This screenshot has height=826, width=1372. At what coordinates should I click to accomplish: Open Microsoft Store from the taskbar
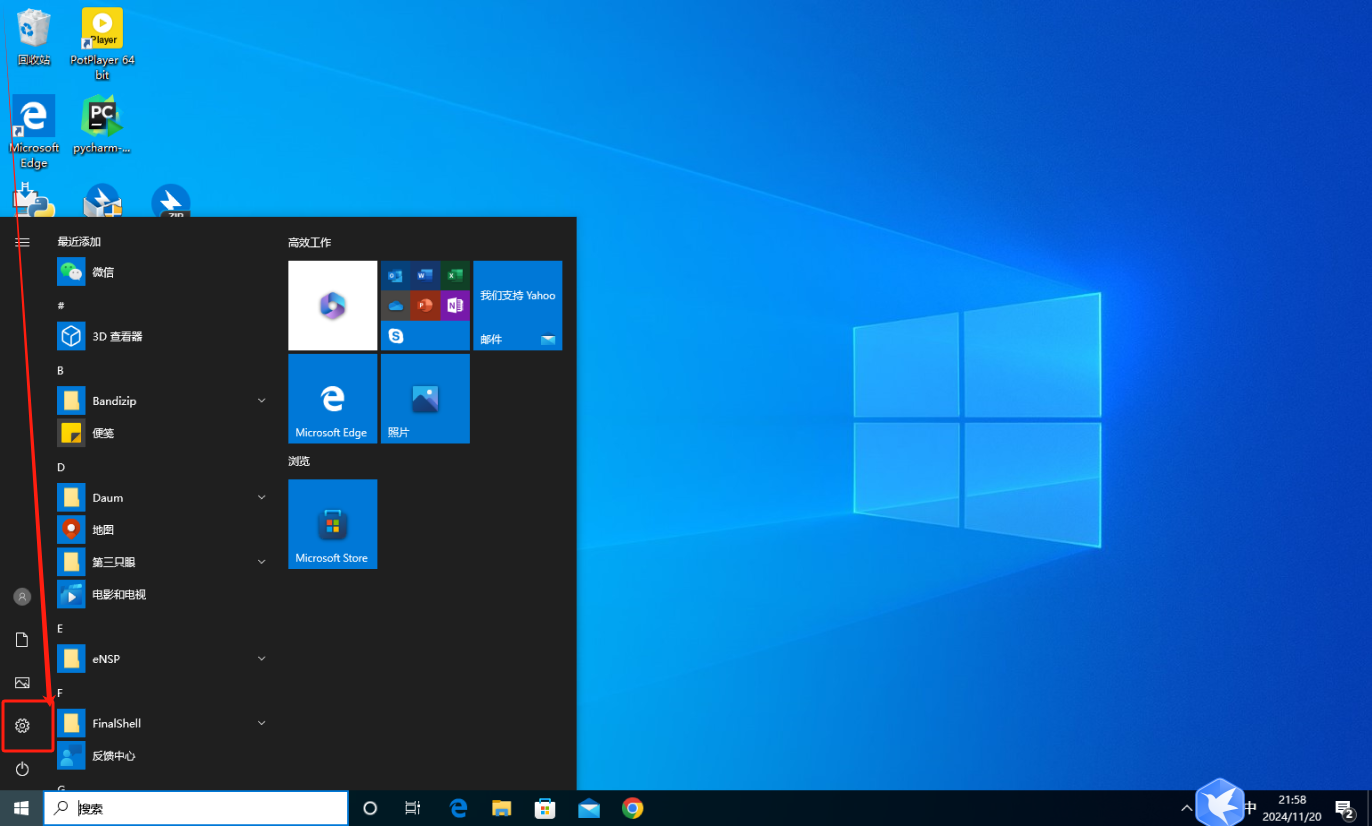click(x=545, y=808)
